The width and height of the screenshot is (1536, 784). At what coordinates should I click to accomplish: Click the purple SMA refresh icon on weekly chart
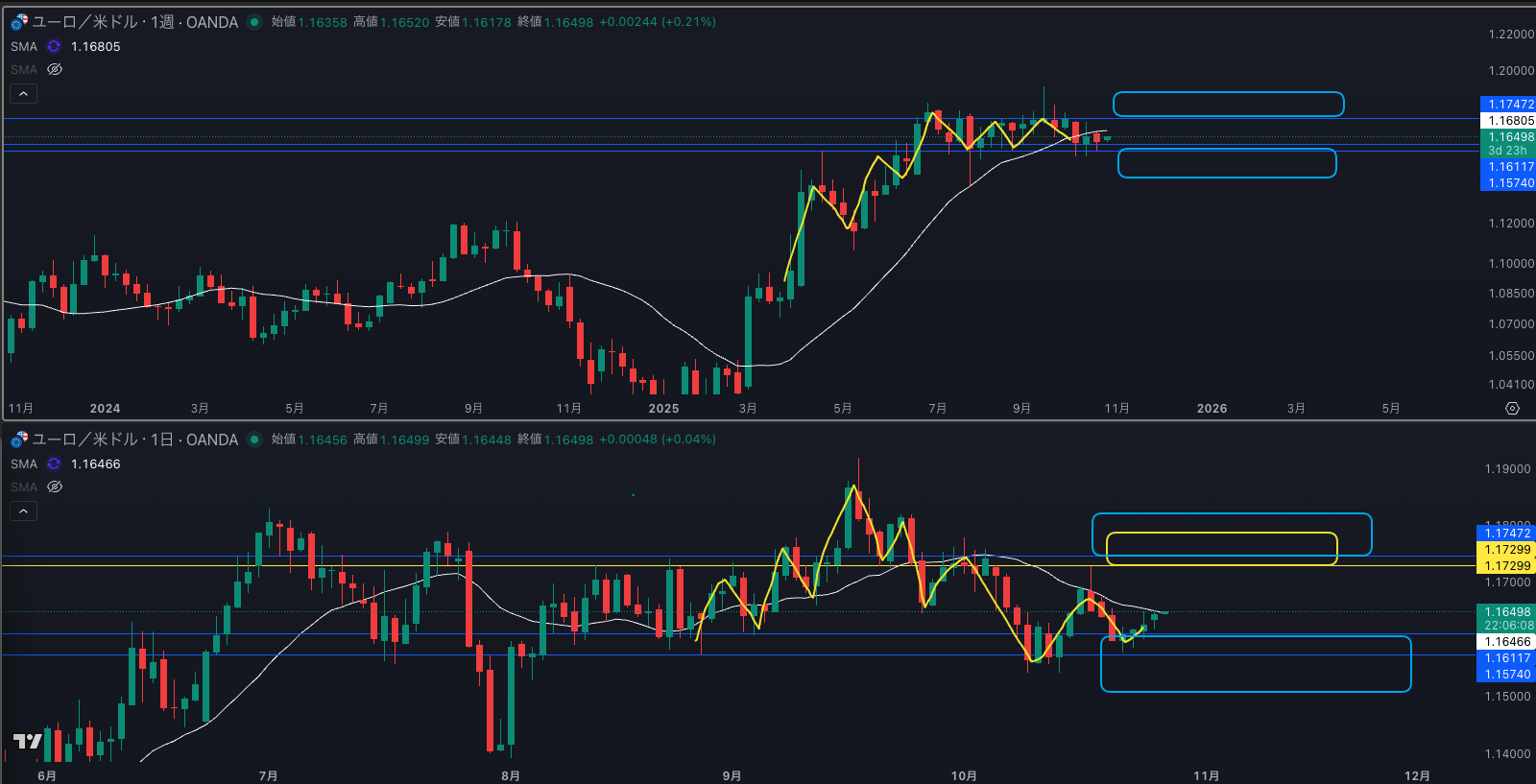[54, 46]
